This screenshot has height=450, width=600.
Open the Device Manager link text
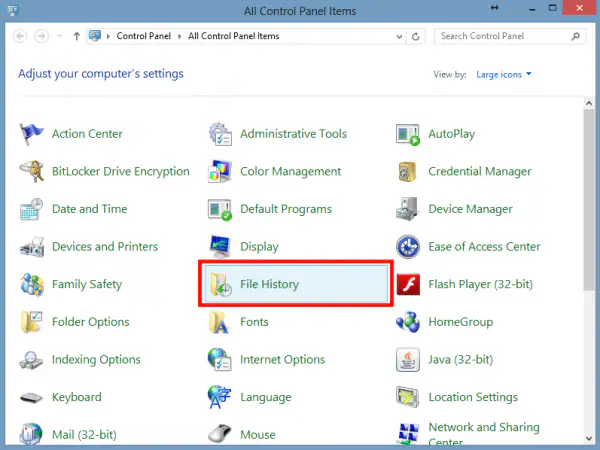tap(470, 209)
